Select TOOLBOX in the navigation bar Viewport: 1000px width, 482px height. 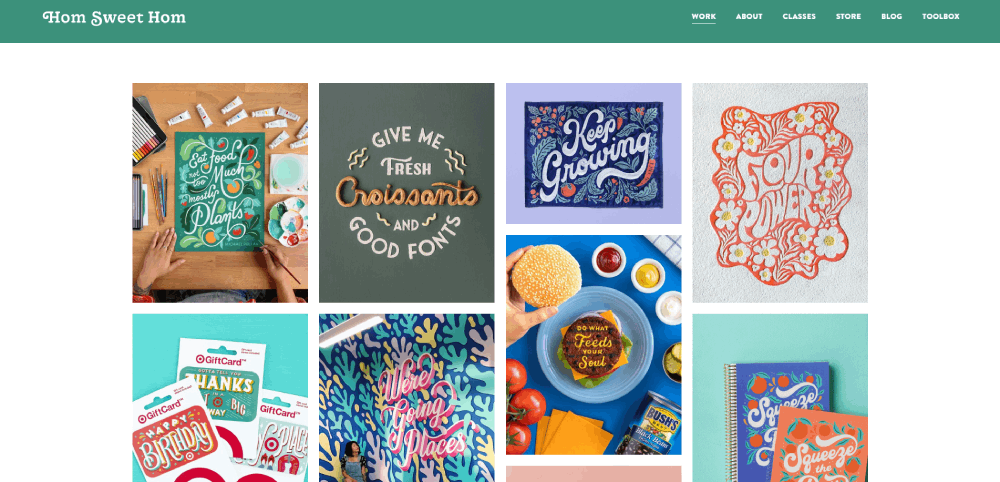coord(941,17)
